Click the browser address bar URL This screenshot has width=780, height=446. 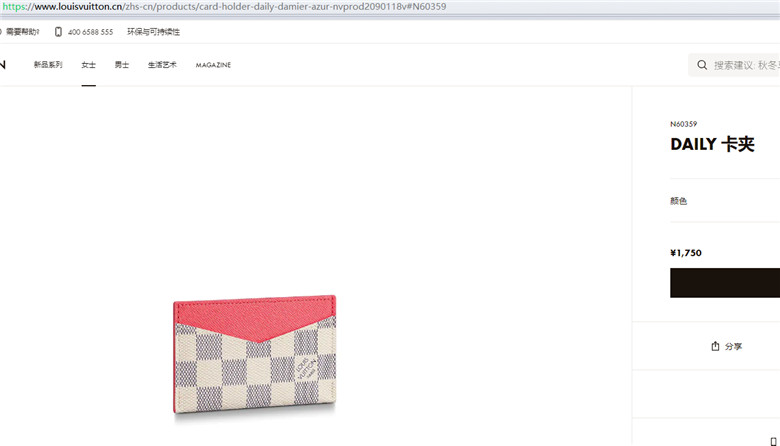pyautogui.click(x=224, y=6)
